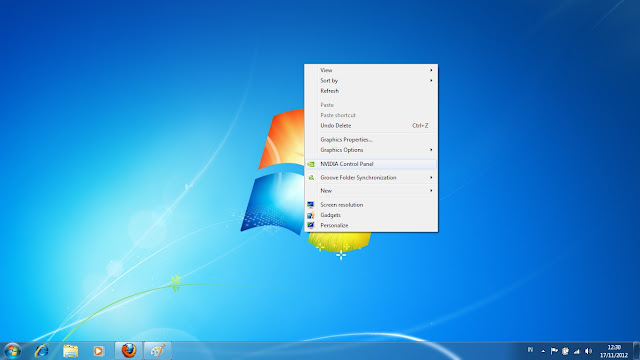This screenshot has height=360, width=640.
Task: Select Undo Delete in the context menu
Action: pos(371,126)
